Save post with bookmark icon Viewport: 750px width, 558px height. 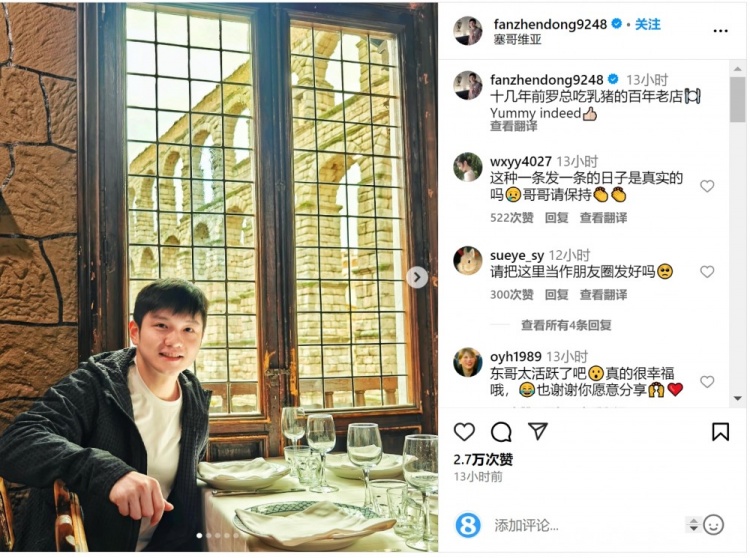click(720, 432)
